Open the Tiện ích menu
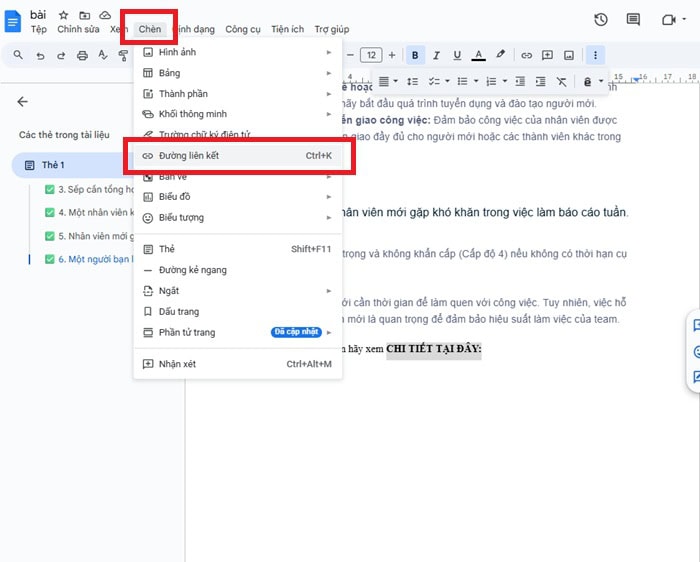 (288, 29)
